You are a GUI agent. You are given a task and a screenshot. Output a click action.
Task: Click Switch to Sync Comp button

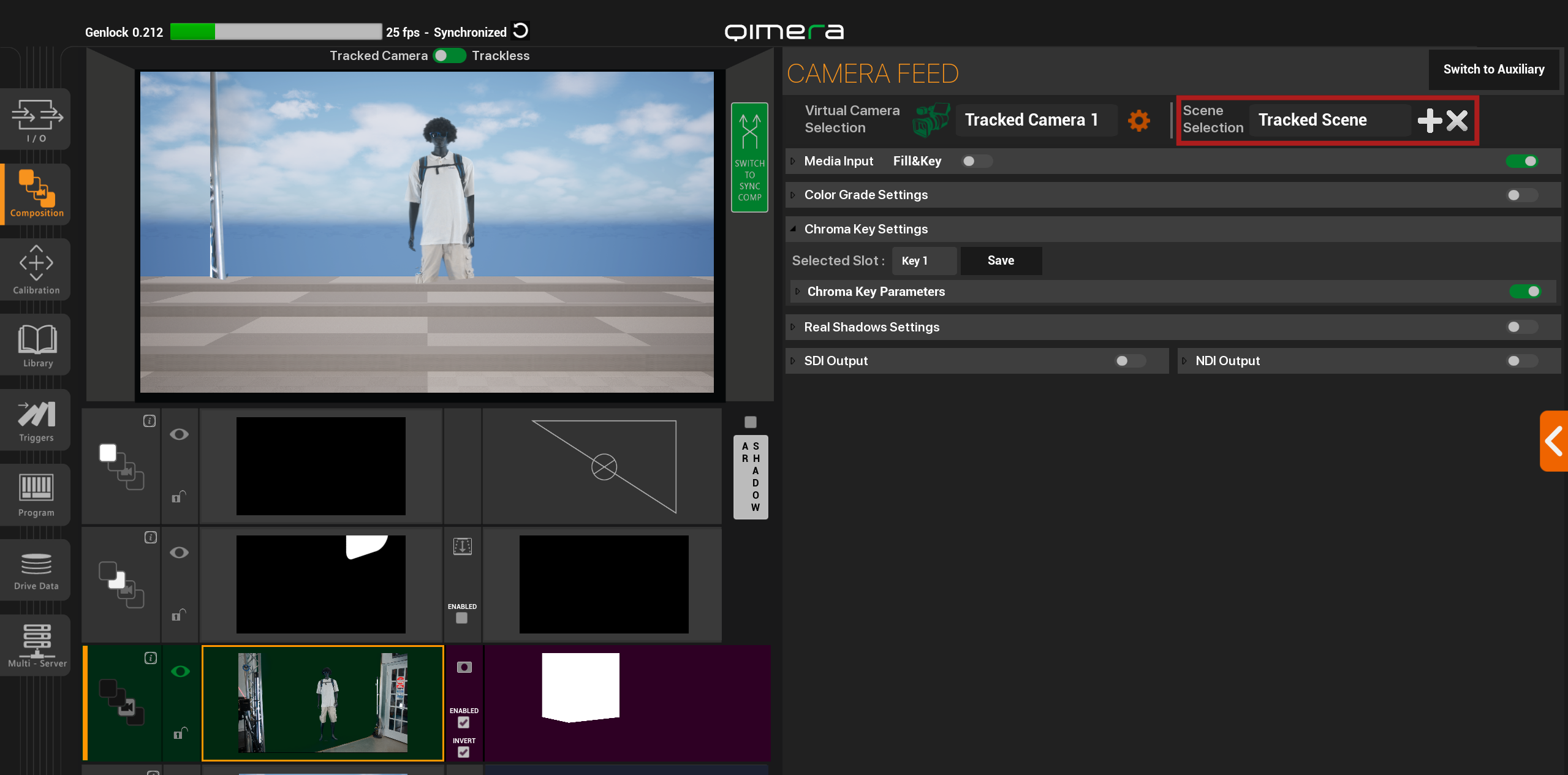click(749, 157)
